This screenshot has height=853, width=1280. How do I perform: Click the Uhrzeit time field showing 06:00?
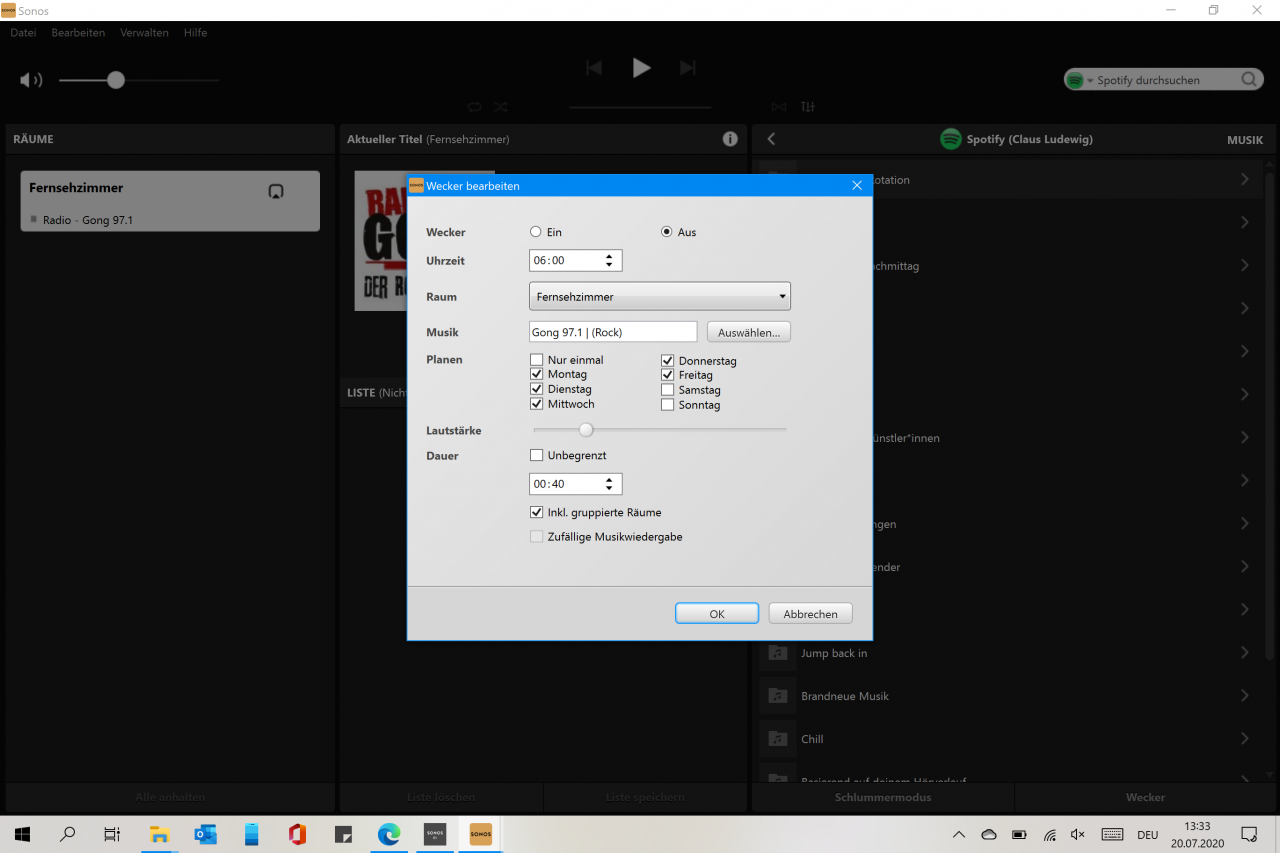575,260
